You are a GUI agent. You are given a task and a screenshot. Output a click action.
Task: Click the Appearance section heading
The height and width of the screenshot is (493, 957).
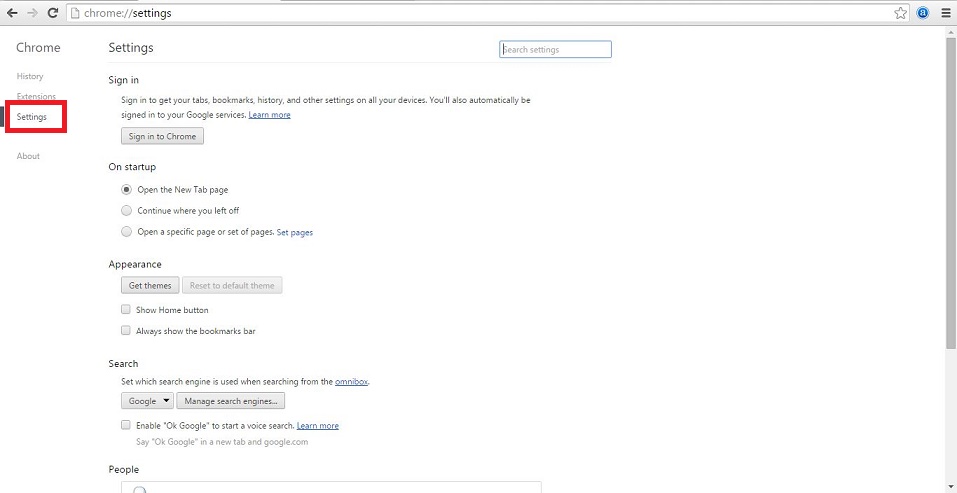click(135, 264)
